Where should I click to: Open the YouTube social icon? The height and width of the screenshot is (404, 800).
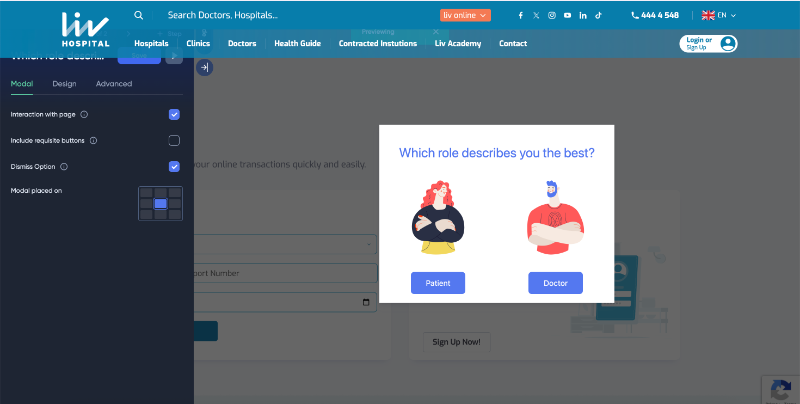tap(567, 15)
